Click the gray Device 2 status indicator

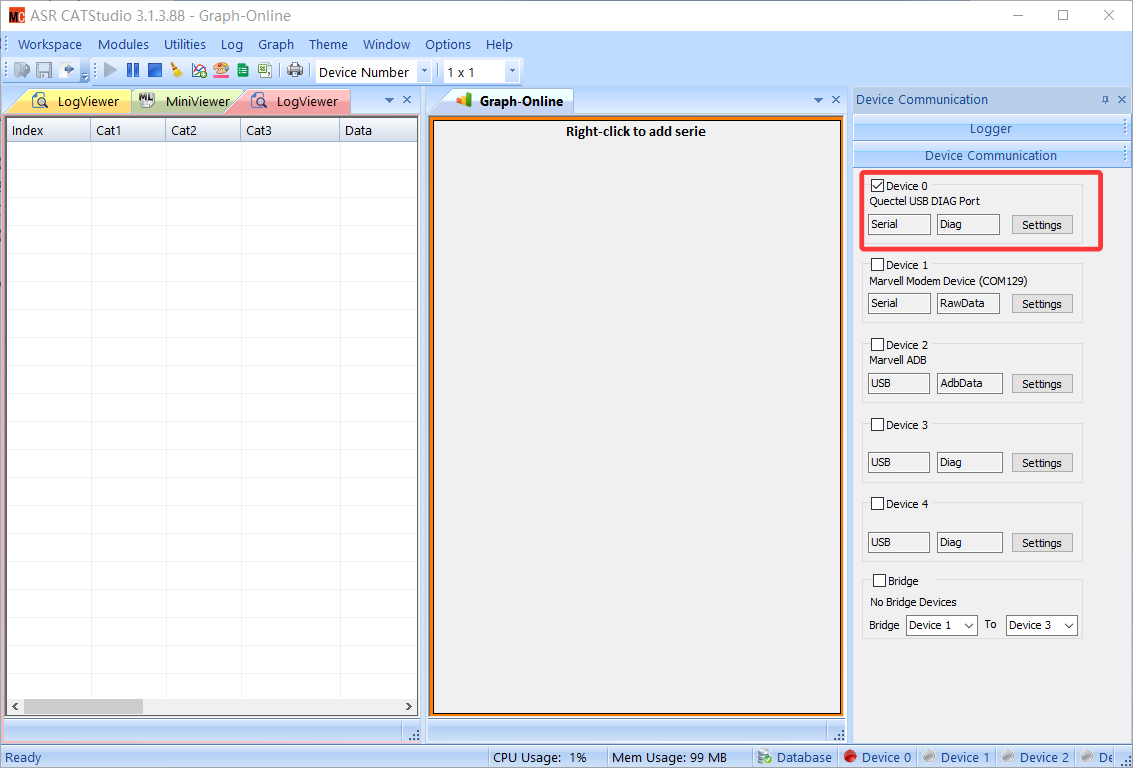click(x=1009, y=757)
